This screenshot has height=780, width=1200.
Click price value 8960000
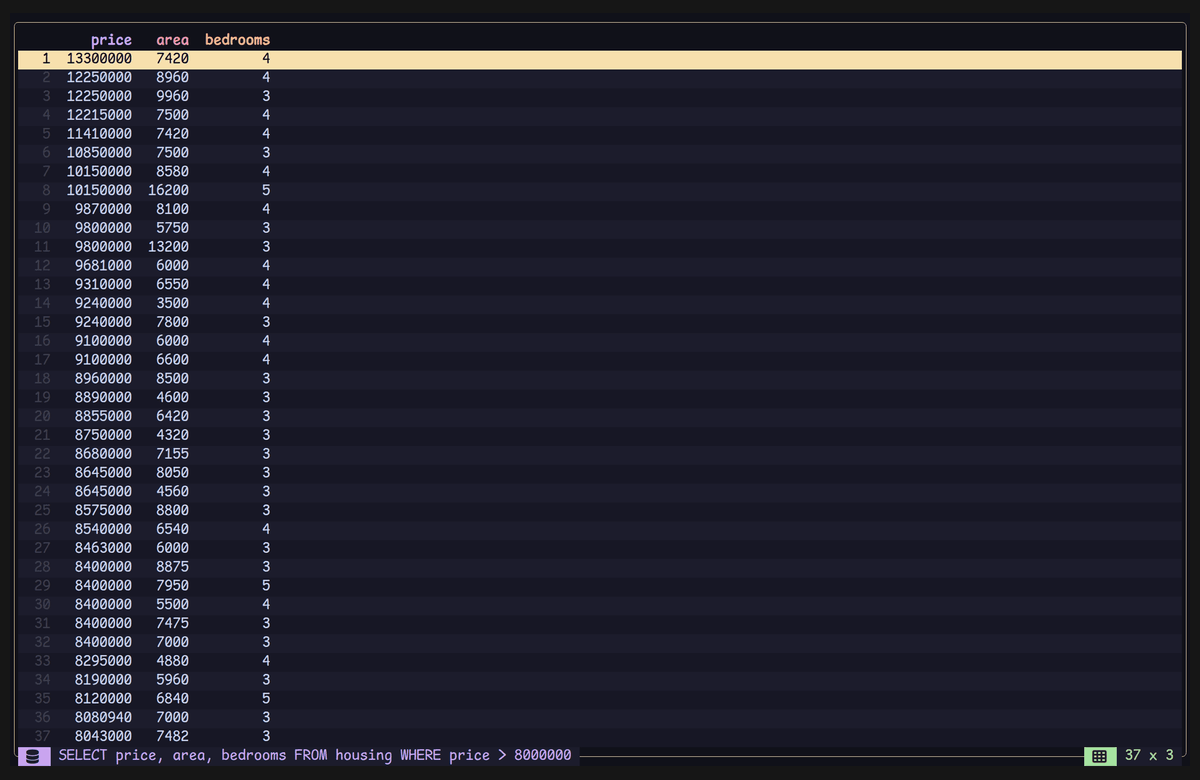point(103,379)
